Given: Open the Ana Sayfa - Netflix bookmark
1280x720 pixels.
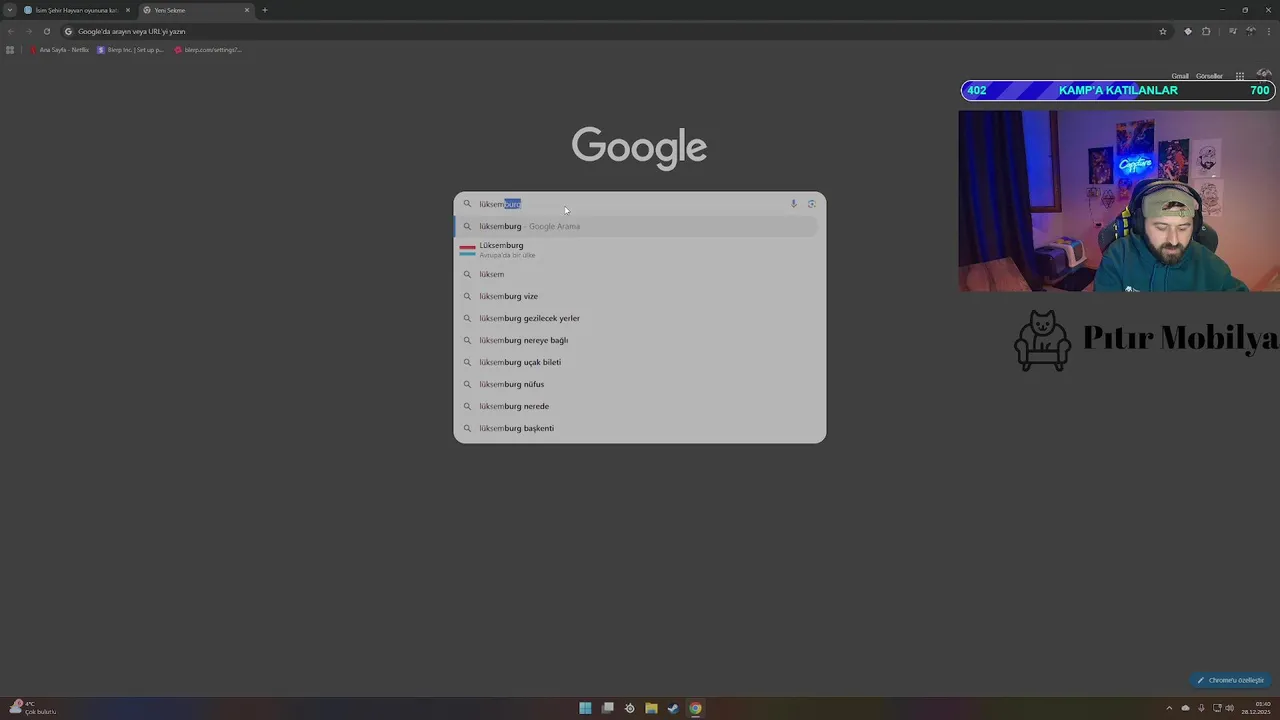Looking at the screenshot, I should 60,49.
